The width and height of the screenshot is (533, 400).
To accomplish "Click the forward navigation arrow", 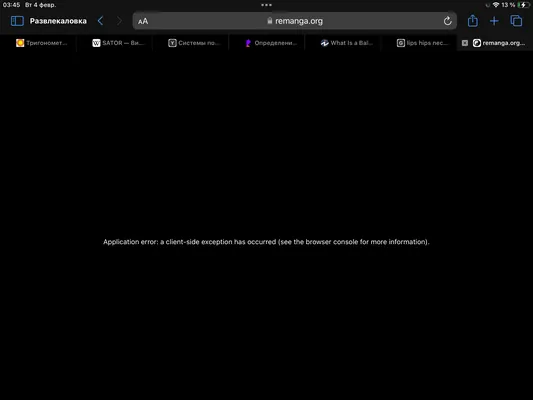I will tap(119, 21).
